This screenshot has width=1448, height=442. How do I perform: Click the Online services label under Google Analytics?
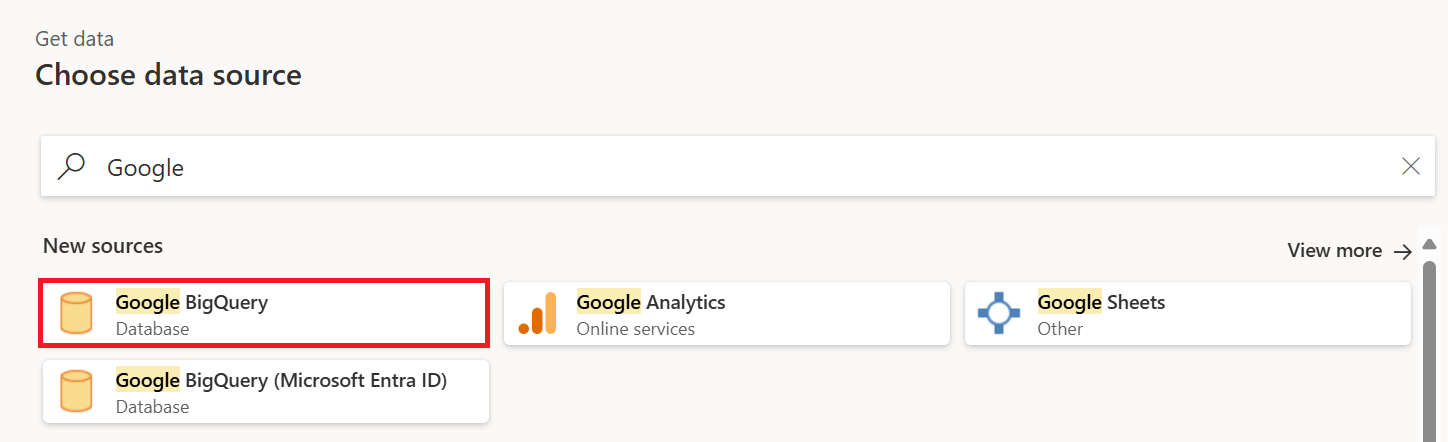635,328
